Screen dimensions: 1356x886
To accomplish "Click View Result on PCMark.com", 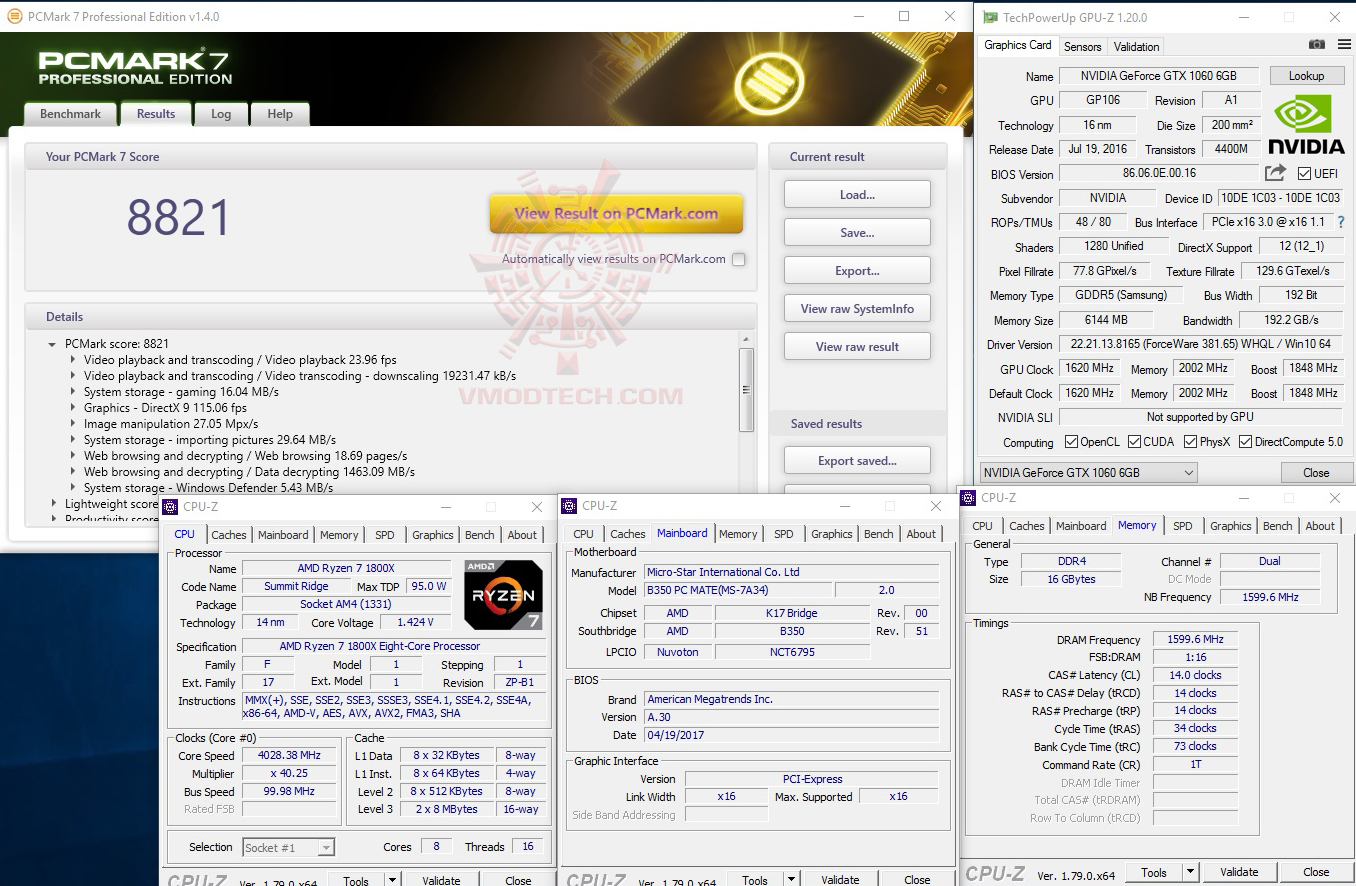I will click(x=615, y=213).
